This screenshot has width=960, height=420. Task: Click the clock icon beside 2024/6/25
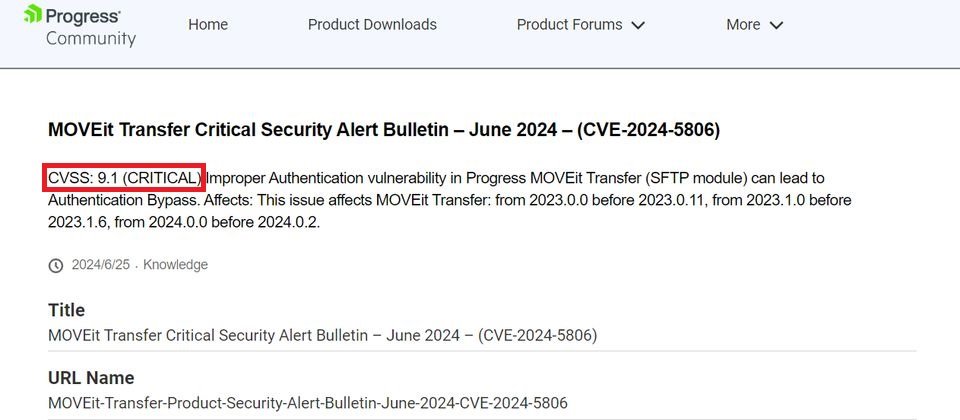(x=56, y=266)
